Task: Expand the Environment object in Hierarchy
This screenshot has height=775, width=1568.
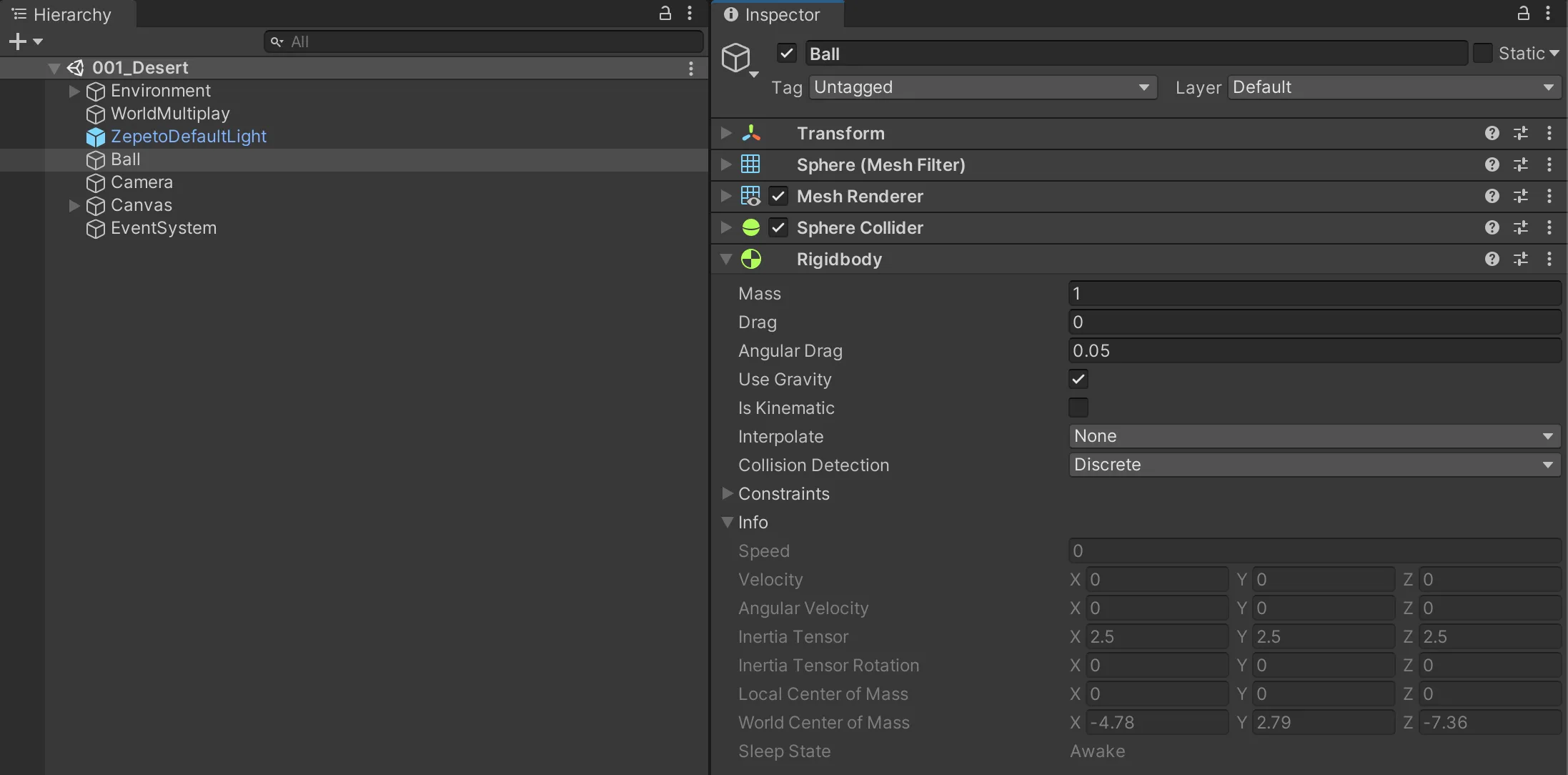Action: [74, 91]
